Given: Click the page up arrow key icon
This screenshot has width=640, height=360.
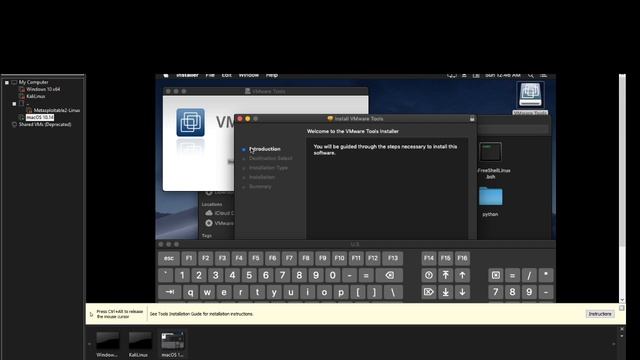Looking at the screenshot, I should click(x=462, y=276).
